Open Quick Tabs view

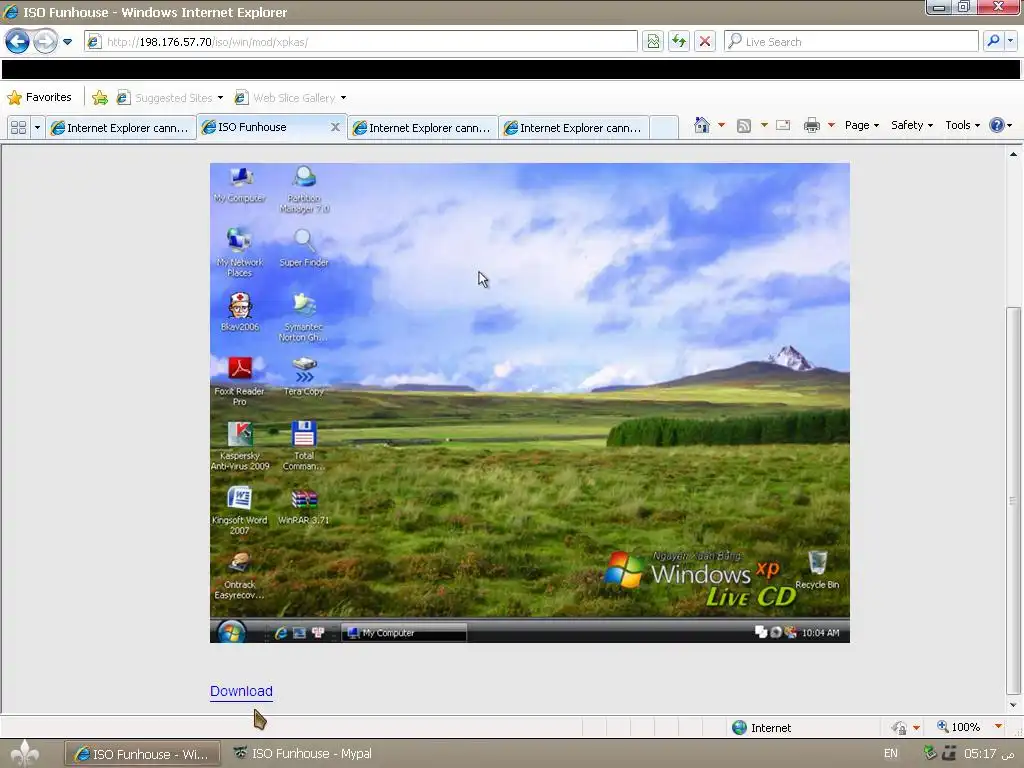point(18,127)
